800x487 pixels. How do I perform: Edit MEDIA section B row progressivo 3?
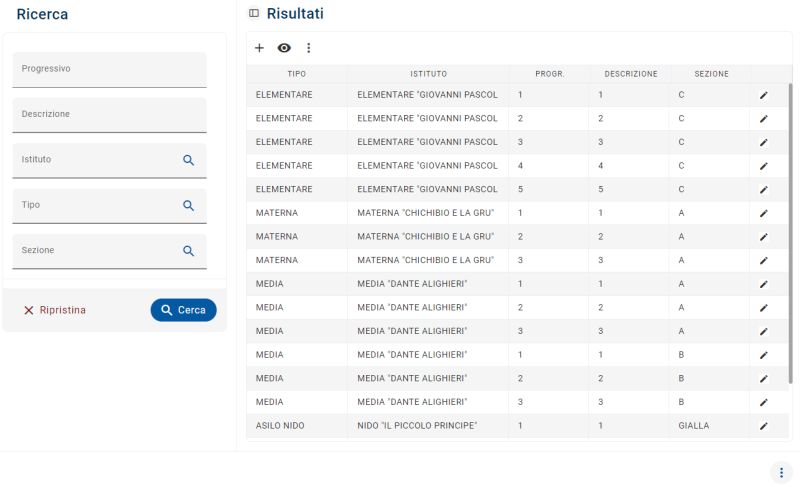coord(763,402)
